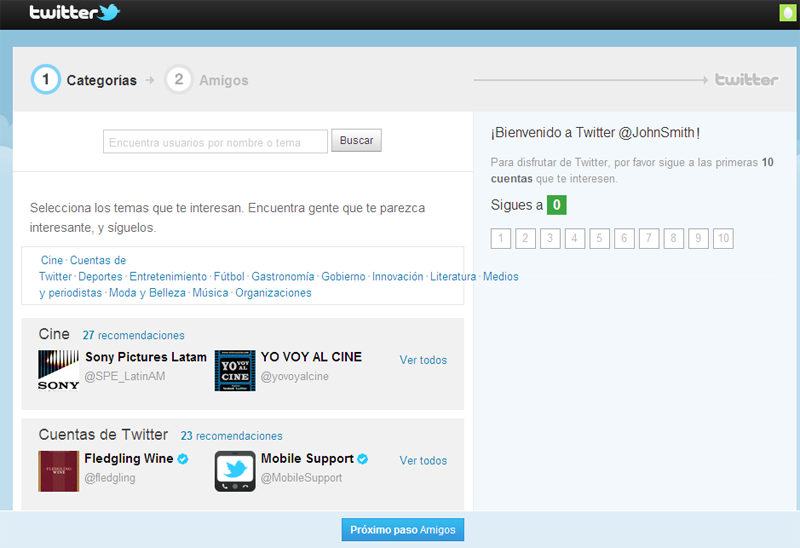Image resolution: width=800 pixels, height=548 pixels.
Task: Click the YO VOY AL CINE avatar
Action: 235,370
